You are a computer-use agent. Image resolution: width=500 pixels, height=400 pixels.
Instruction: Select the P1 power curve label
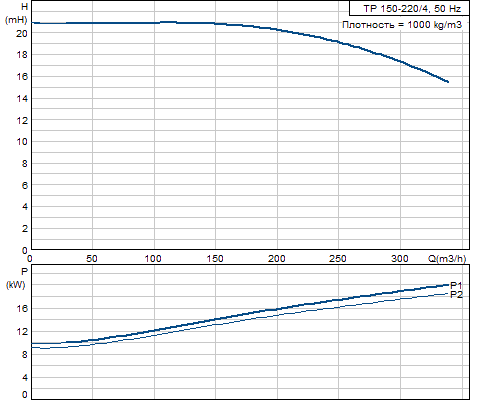click(456, 285)
